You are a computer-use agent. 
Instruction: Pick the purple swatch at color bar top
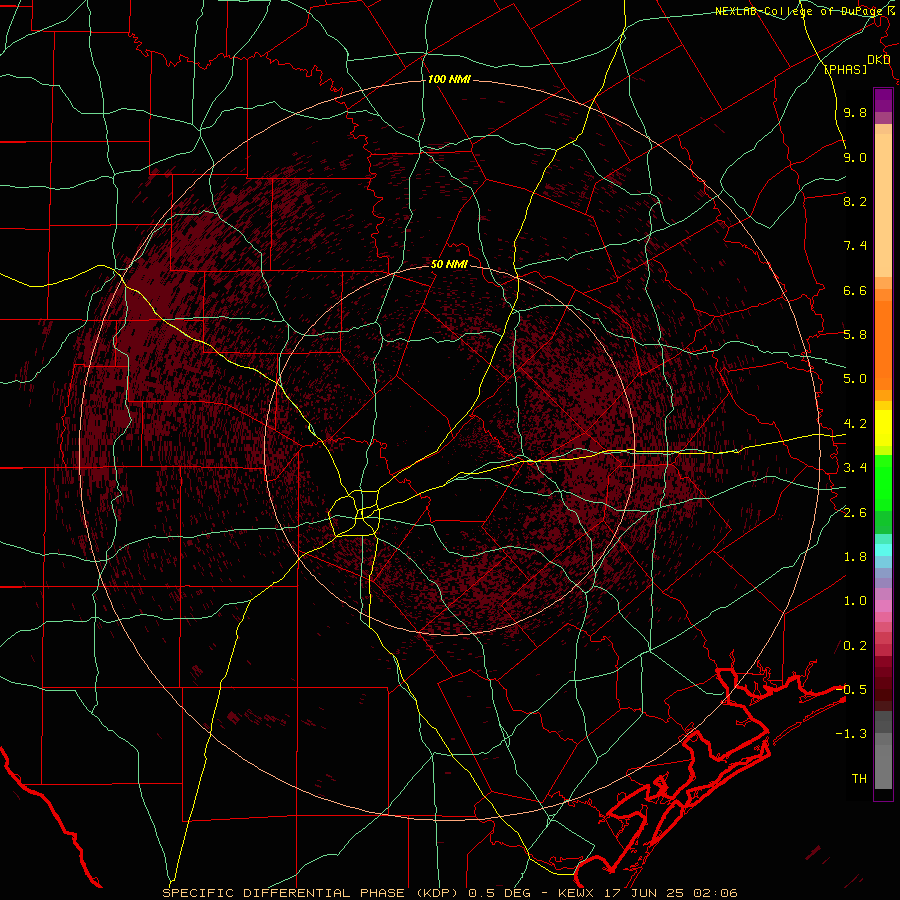point(883,100)
